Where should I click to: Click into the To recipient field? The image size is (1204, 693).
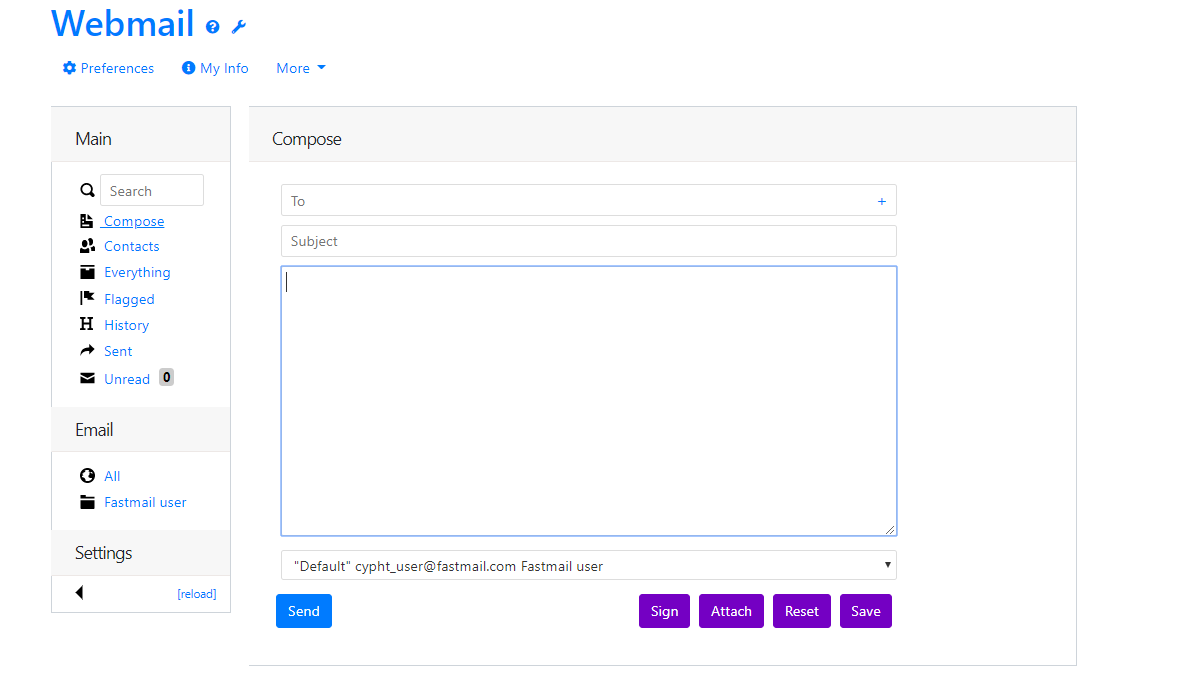click(589, 200)
